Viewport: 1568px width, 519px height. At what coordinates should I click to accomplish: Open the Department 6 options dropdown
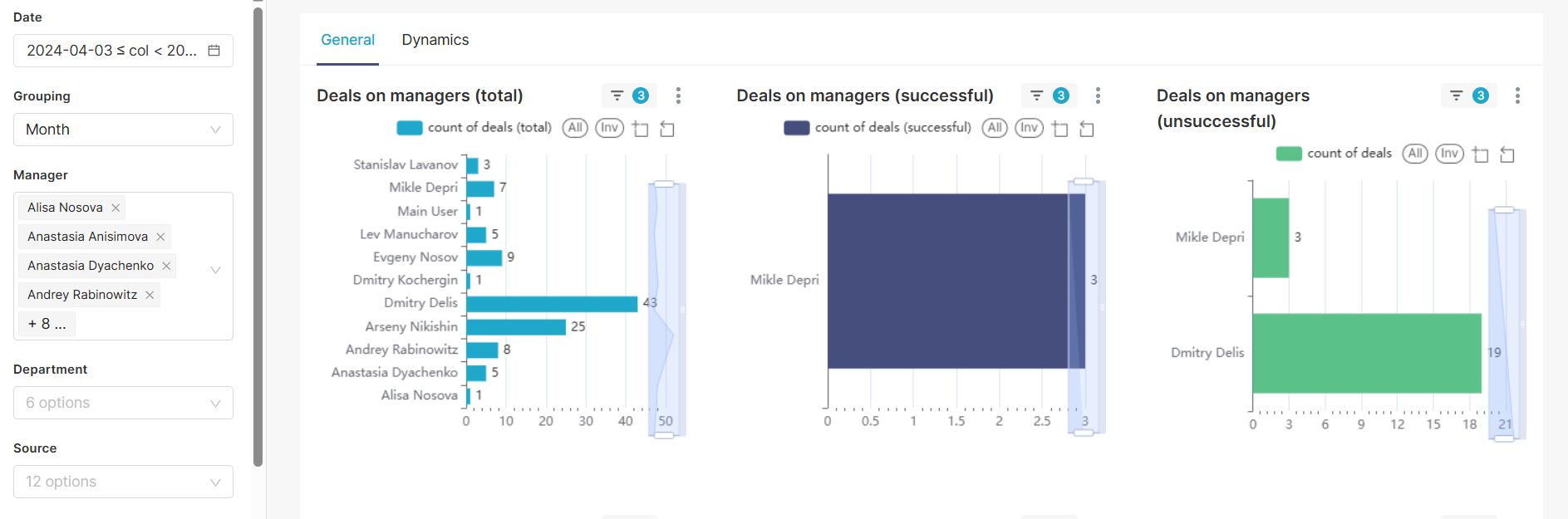tap(123, 403)
